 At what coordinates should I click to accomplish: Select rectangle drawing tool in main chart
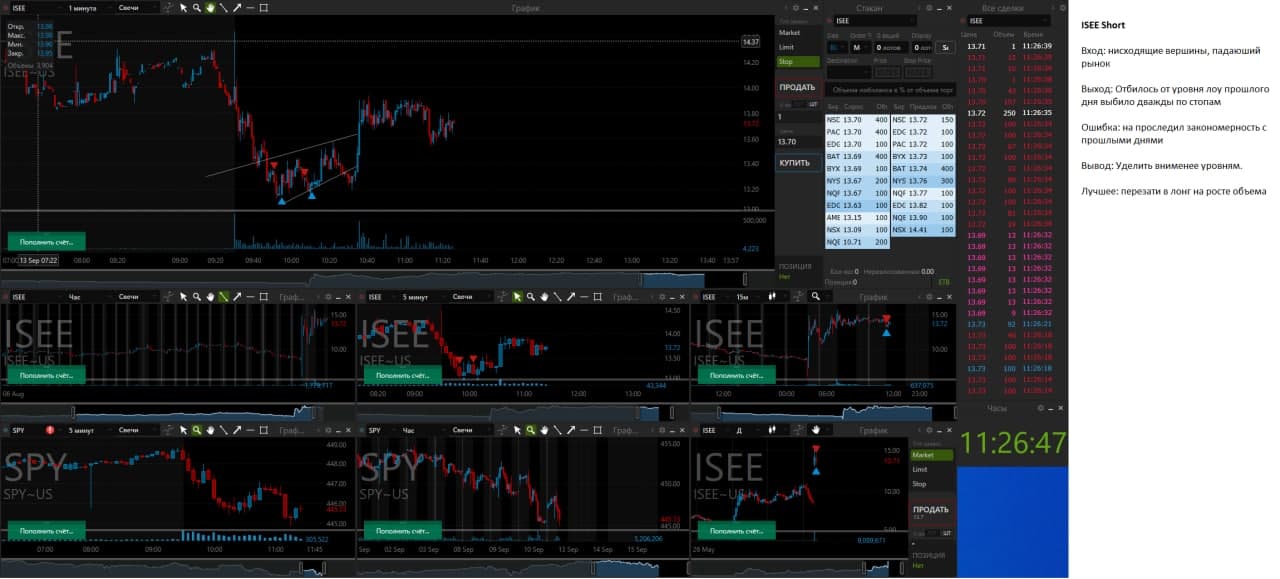pos(264,7)
